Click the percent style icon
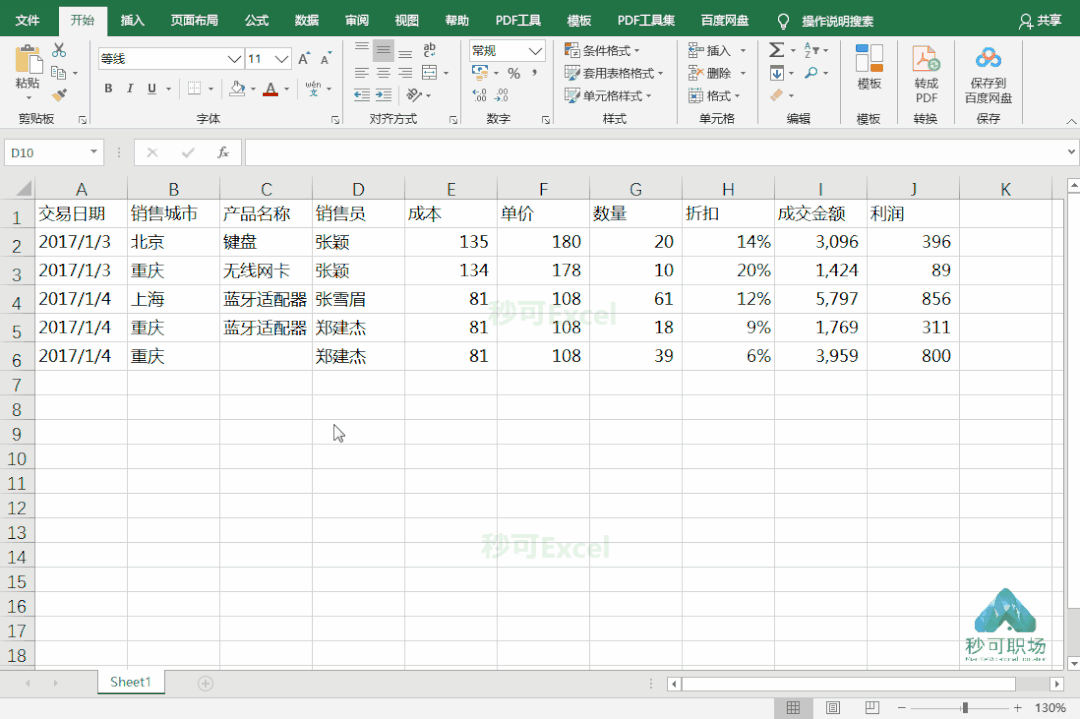1080x719 pixels. click(513, 72)
